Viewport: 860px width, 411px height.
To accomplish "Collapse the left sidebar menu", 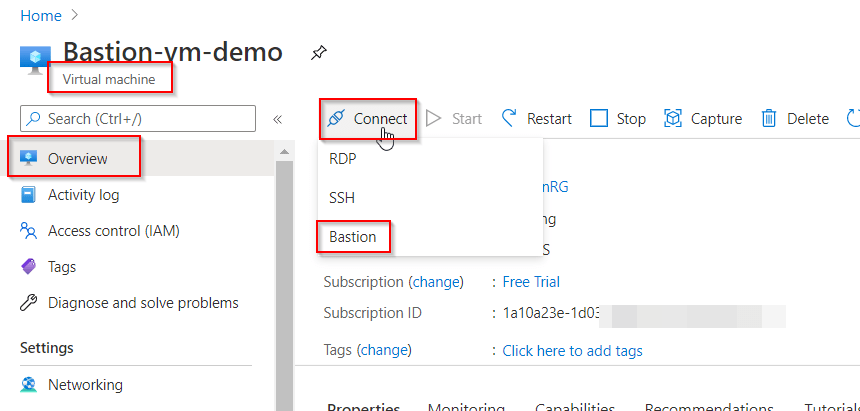I will (x=278, y=119).
